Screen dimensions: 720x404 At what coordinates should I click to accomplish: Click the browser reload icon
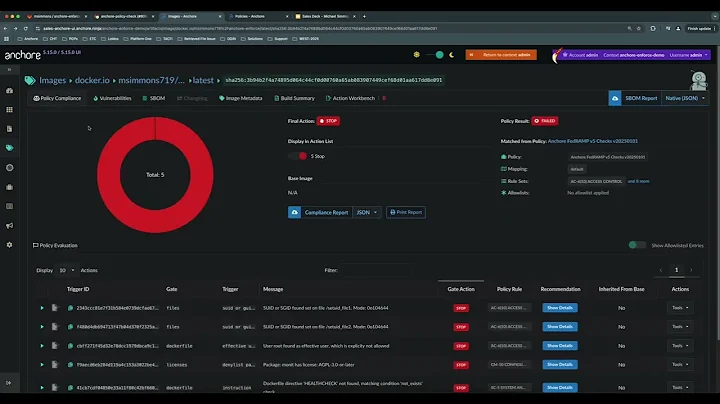[x=26, y=28]
